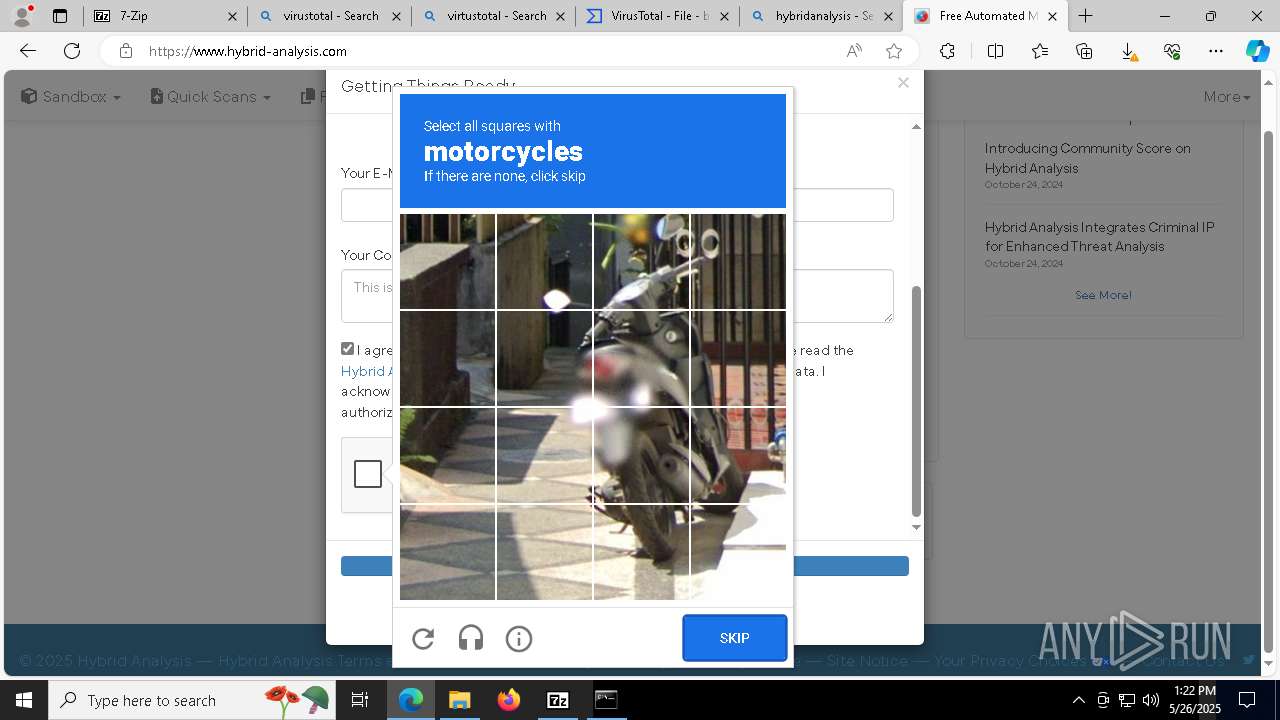
Task: Open Task View on the taskbar
Action: tap(360, 700)
